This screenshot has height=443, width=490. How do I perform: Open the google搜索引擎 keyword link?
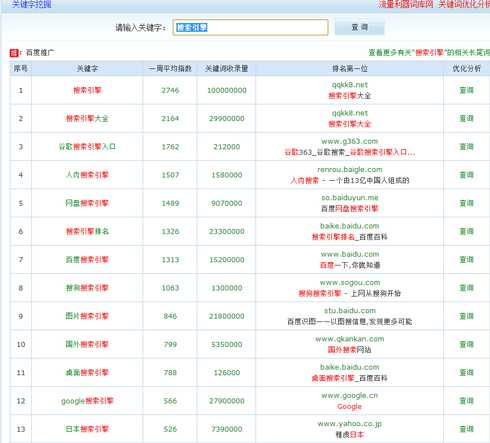[87, 401]
